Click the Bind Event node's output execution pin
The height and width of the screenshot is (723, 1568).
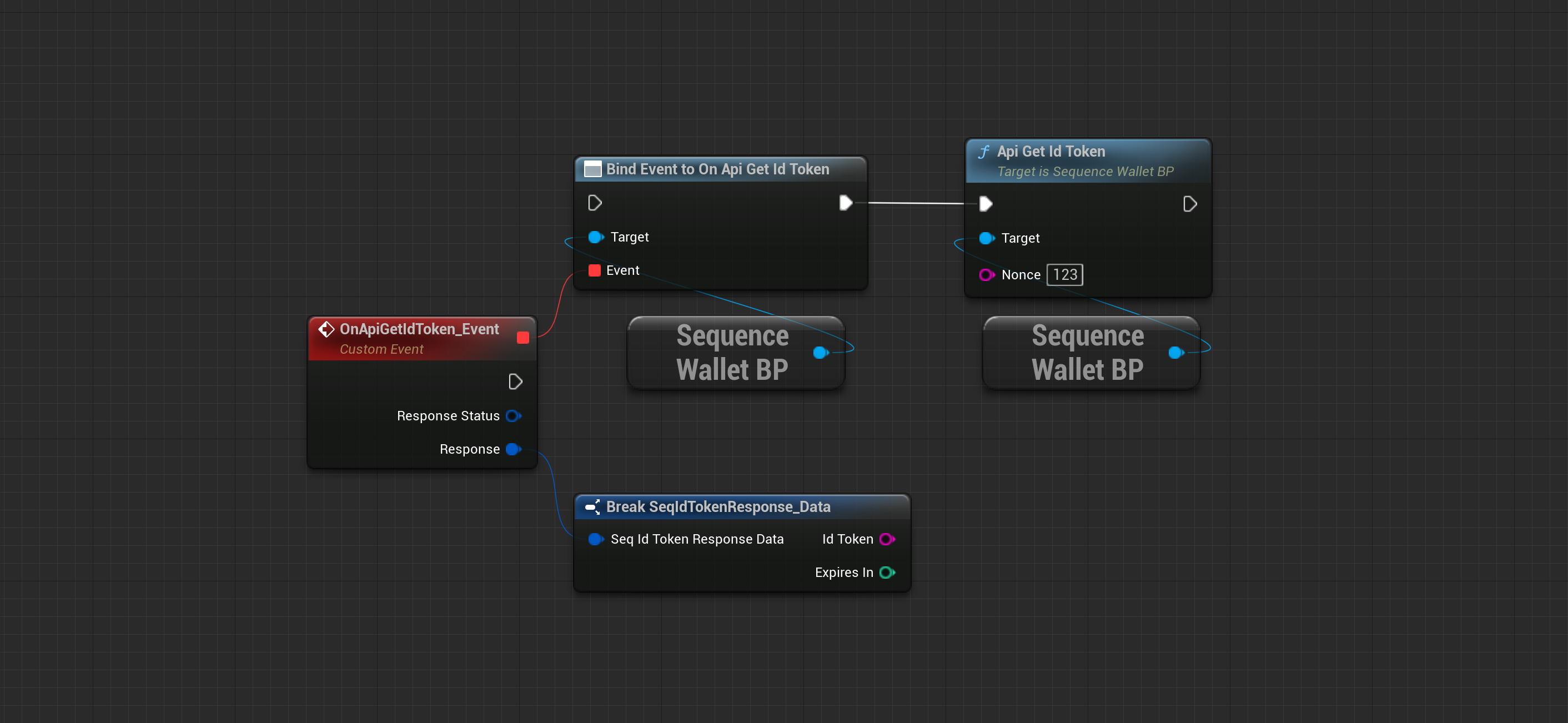click(846, 203)
